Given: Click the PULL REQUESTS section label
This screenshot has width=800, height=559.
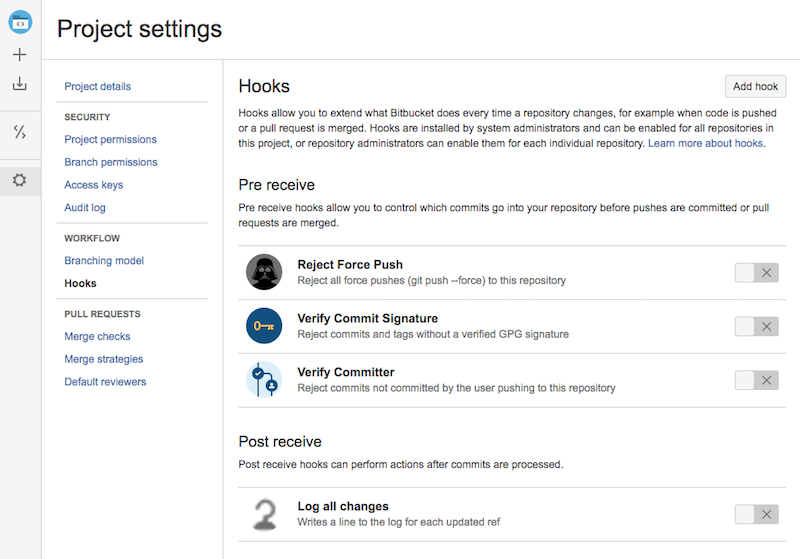Looking at the screenshot, I should [102, 314].
